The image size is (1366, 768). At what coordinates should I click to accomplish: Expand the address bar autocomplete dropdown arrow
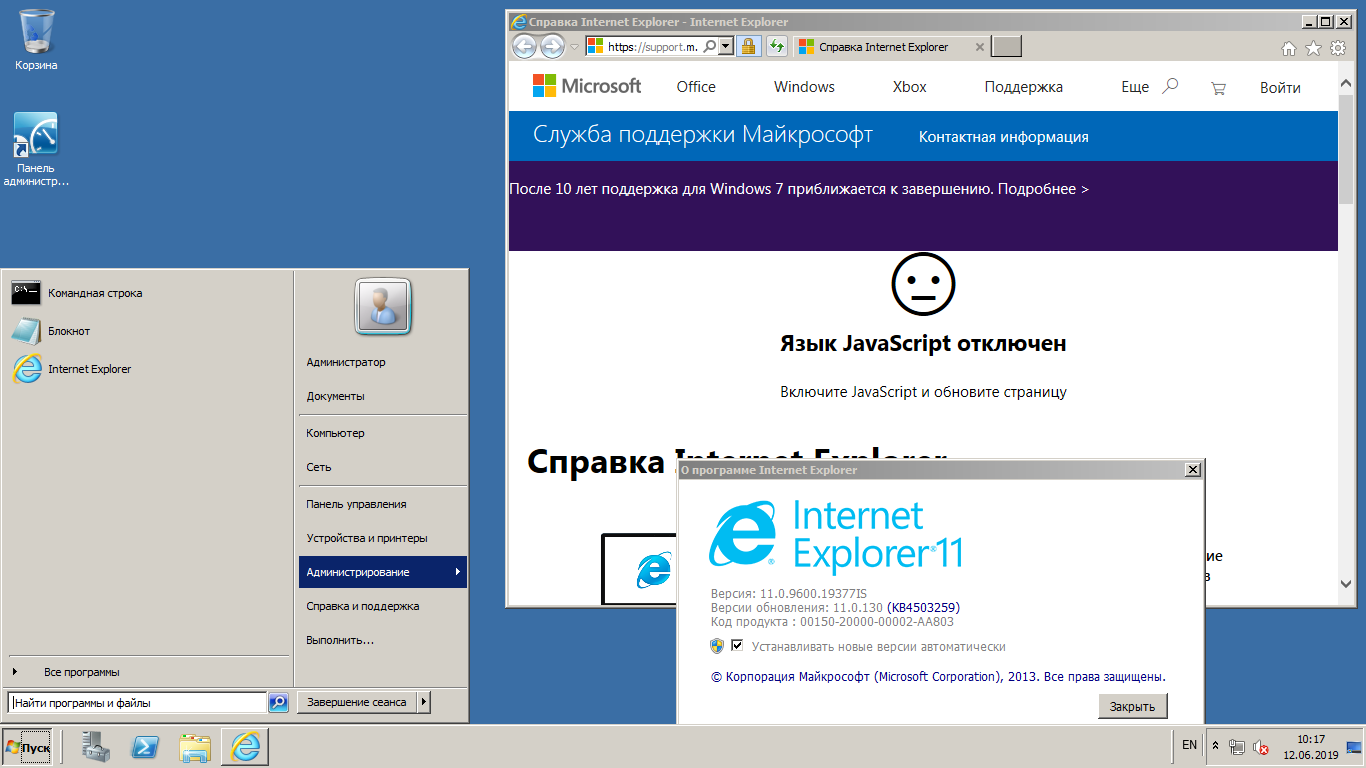coord(725,46)
